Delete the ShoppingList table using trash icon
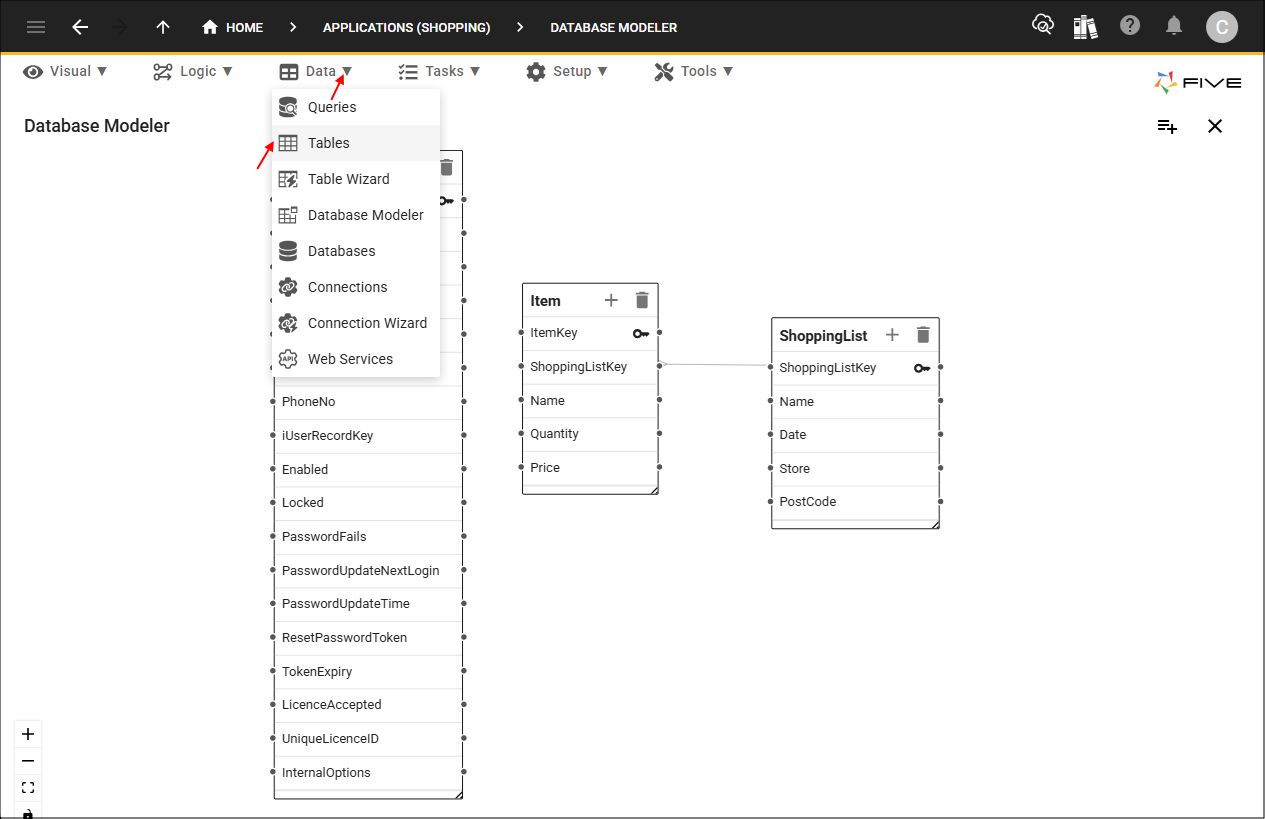This screenshot has width=1265, height=819. (923, 335)
